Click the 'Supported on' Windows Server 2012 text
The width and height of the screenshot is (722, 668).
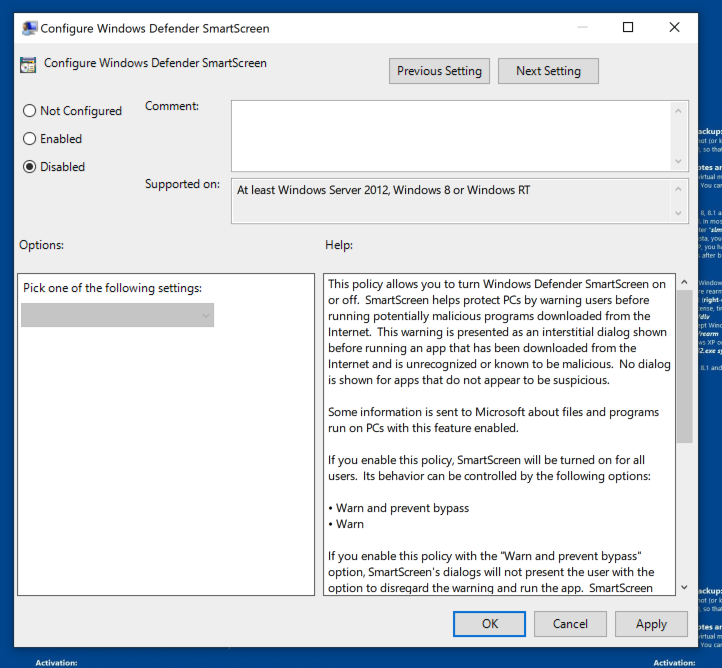click(383, 190)
